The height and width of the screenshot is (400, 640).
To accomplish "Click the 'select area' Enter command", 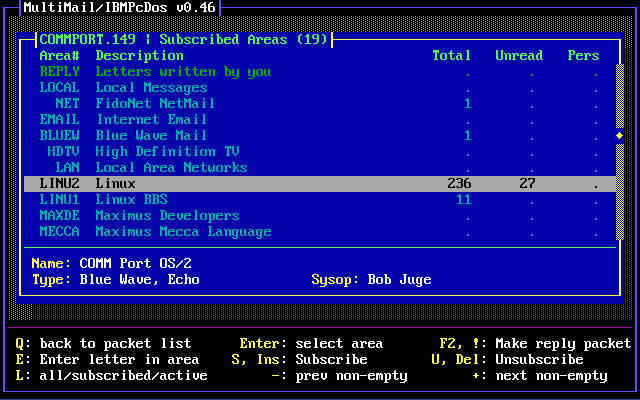I will click(339, 344).
